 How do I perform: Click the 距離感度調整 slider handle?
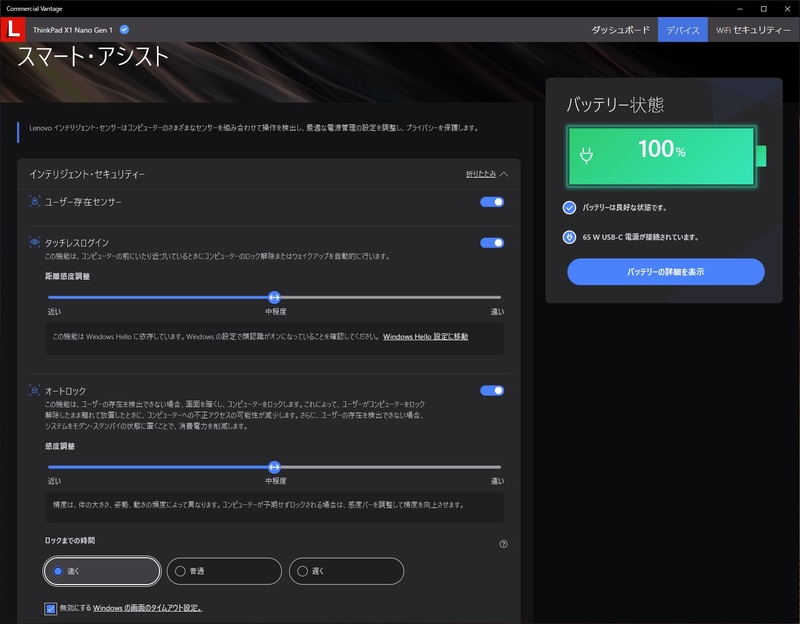[x=276, y=296]
